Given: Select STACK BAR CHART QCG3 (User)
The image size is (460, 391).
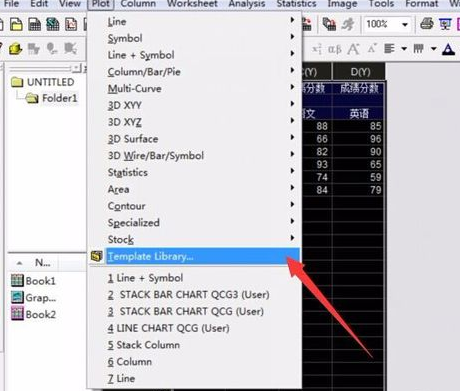Looking at the screenshot, I should click(189, 295).
